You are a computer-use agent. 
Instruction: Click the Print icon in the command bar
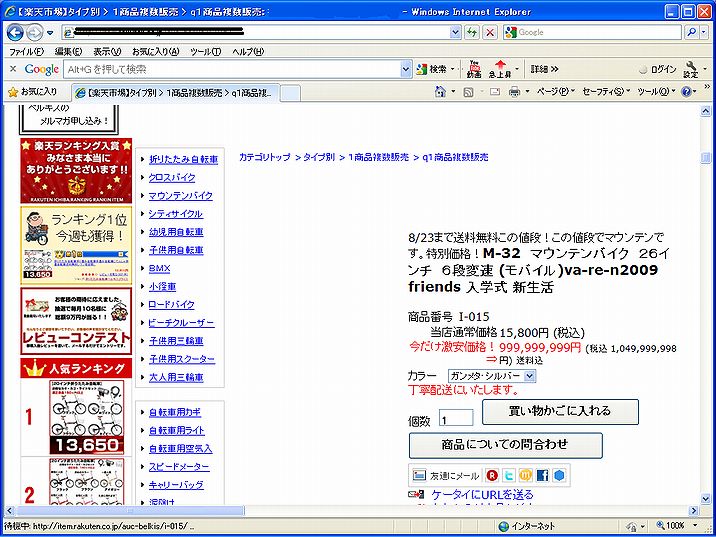pyautogui.click(x=515, y=92)
